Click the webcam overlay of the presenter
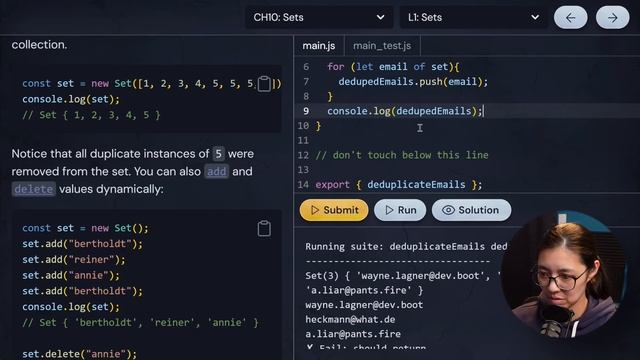Screen dimensions: 640x360 563,274
